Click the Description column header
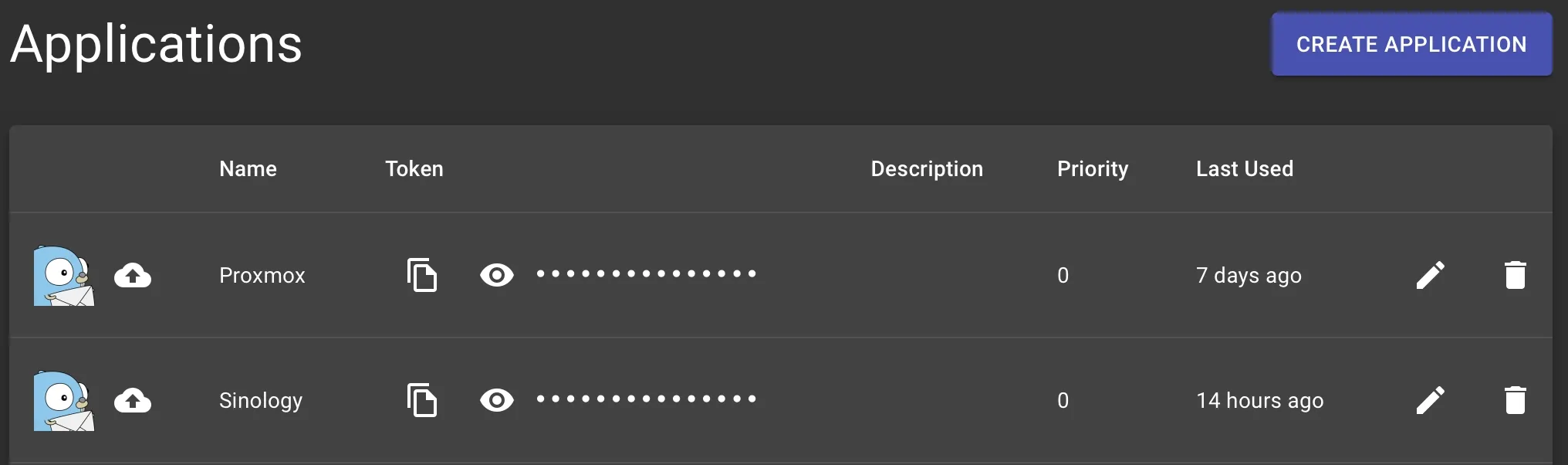The image size is (1568, 465). (x=927, y=168)
